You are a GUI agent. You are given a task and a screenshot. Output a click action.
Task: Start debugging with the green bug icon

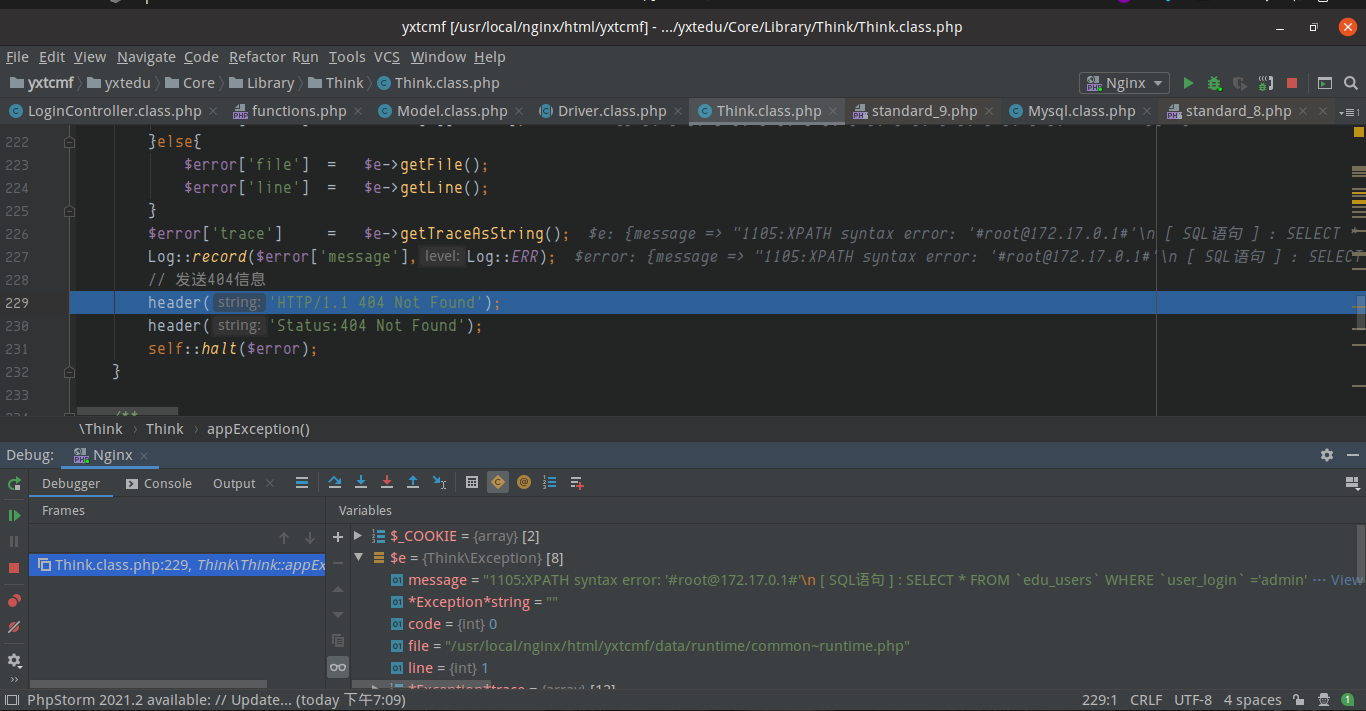tap(1214, 83)
